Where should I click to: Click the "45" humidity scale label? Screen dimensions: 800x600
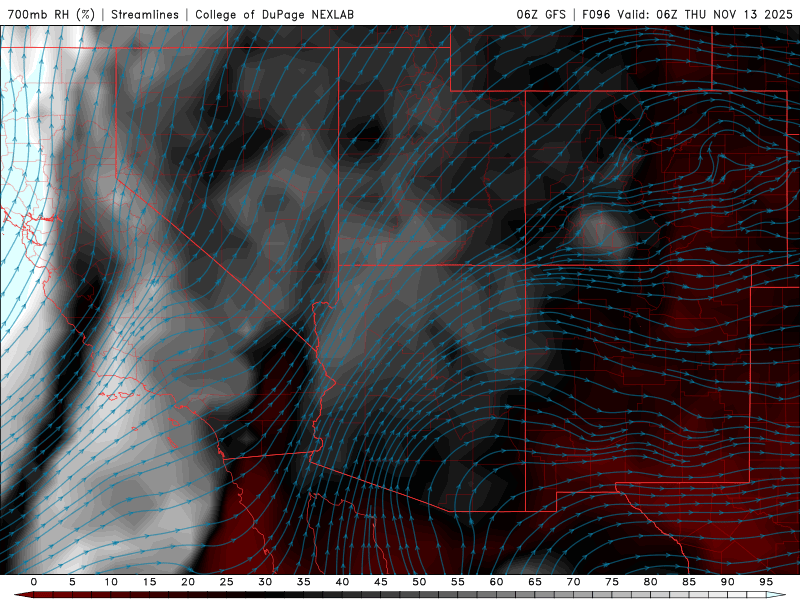[380, 582]
